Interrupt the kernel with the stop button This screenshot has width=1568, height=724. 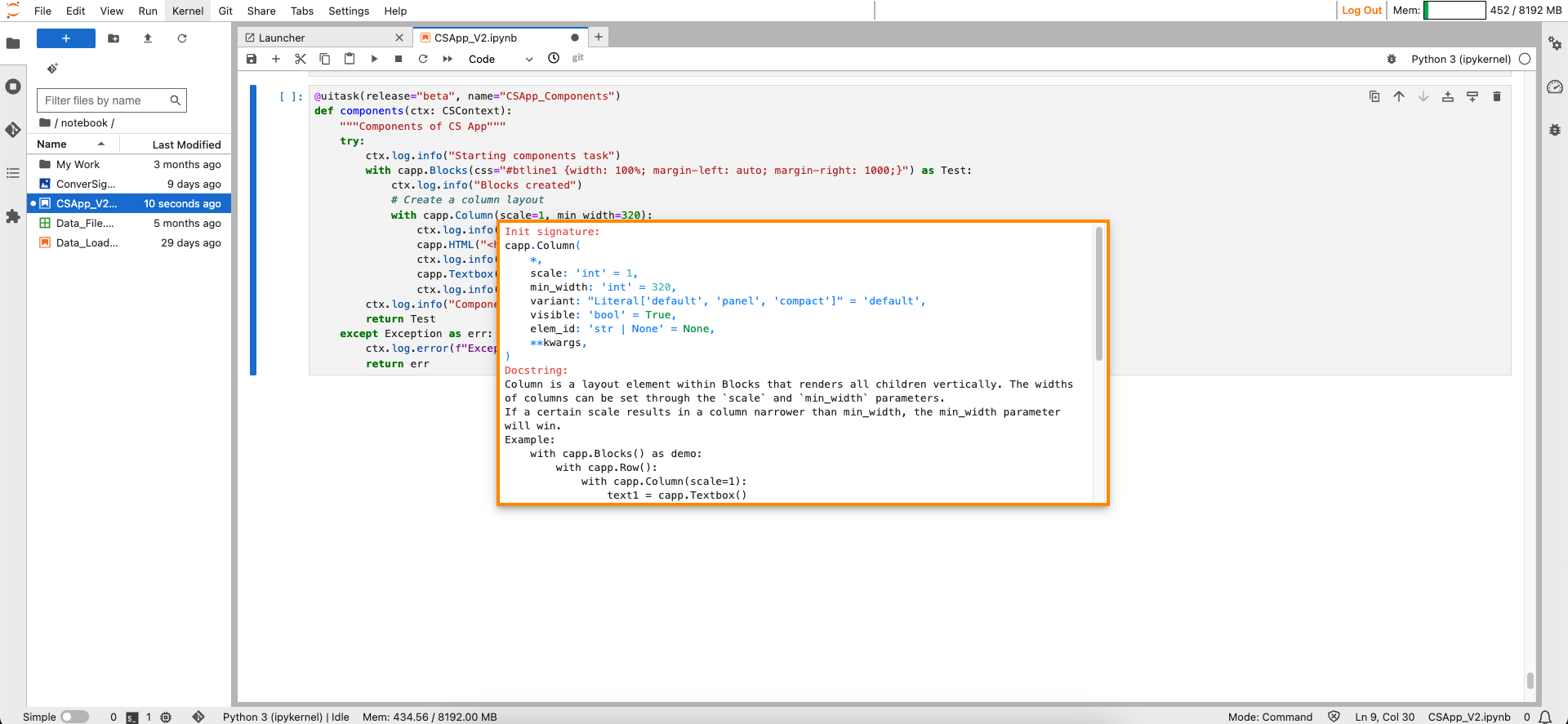(x=399, y=59)
